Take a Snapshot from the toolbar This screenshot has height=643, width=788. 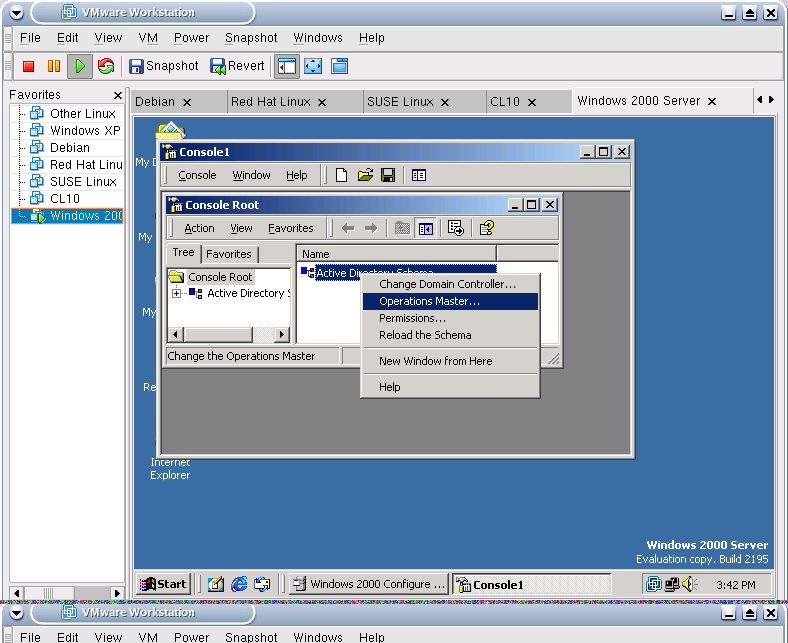click(x=164, y=66)
